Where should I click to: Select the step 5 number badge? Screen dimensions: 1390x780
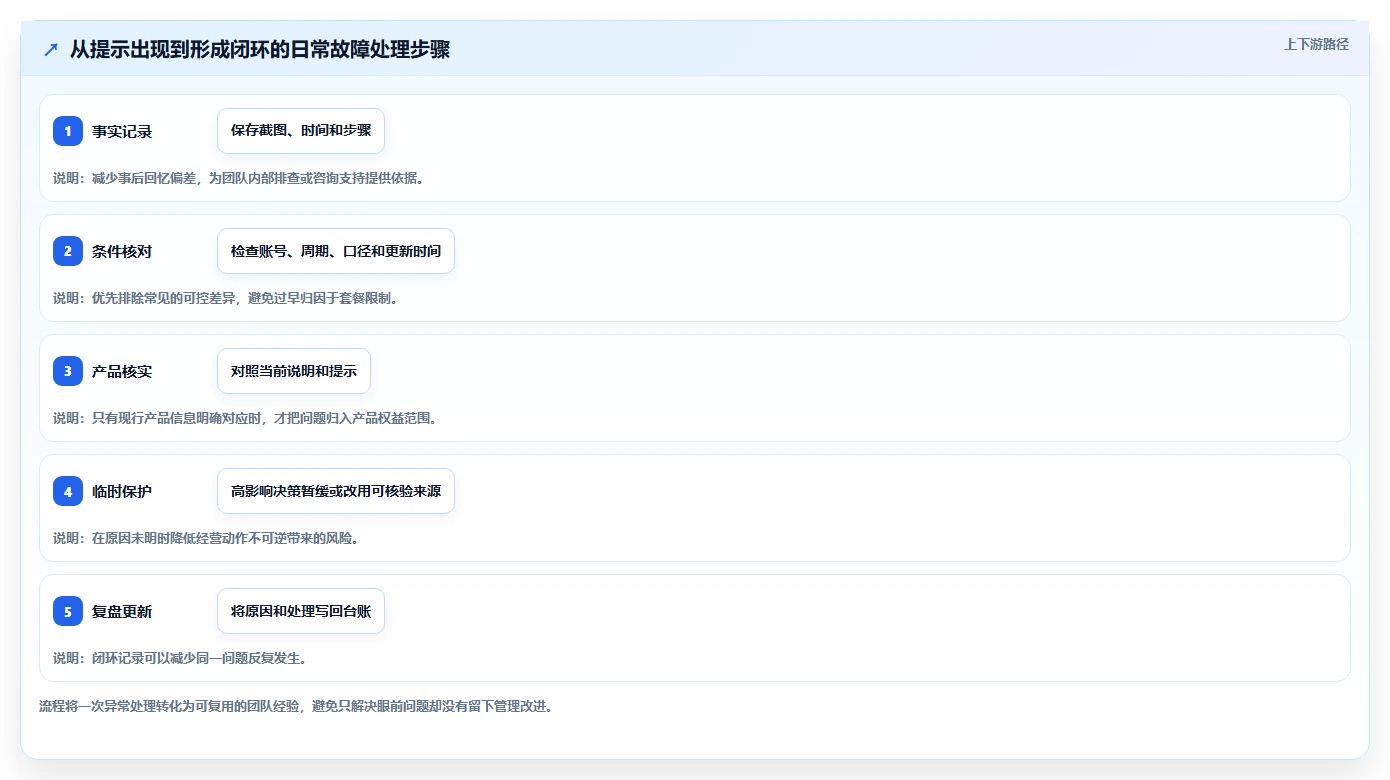pyautogui.click(x=68, y=611)
